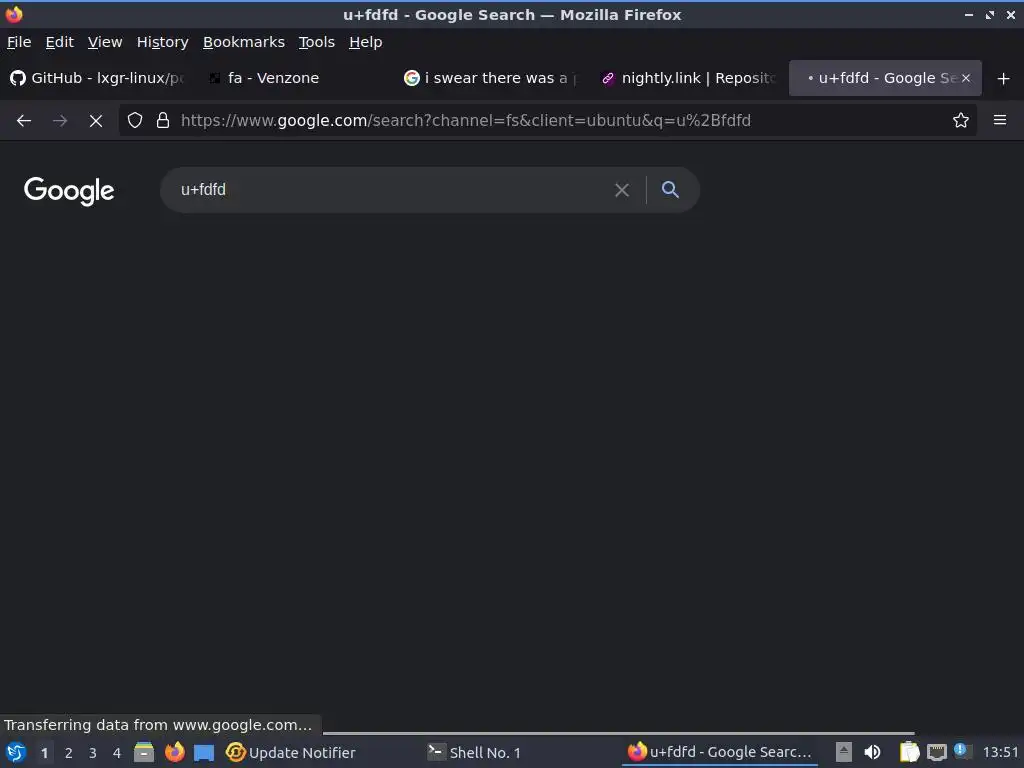Screen dimensions: 1024x768
Task: Select Firefox u+fdfd window in taskbar
Action: point(720,752)
